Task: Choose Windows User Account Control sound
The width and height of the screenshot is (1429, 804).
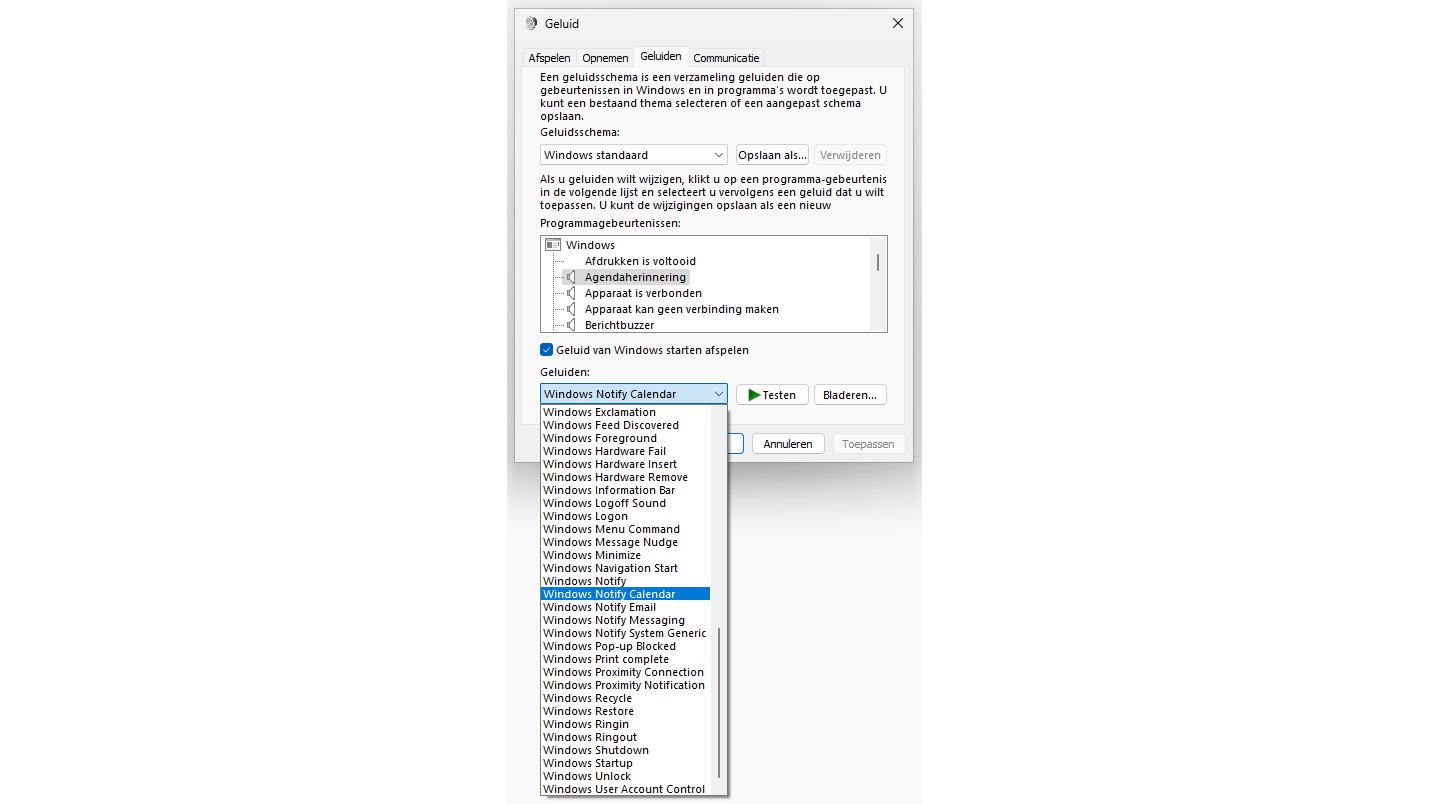Action: click(626, 789)
